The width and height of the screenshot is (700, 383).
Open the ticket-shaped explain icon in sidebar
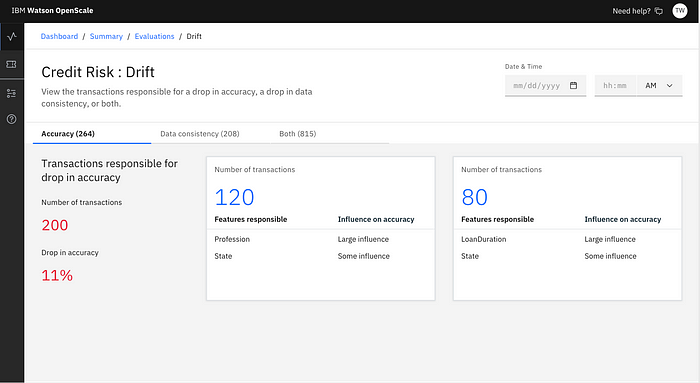click(12, 65)
